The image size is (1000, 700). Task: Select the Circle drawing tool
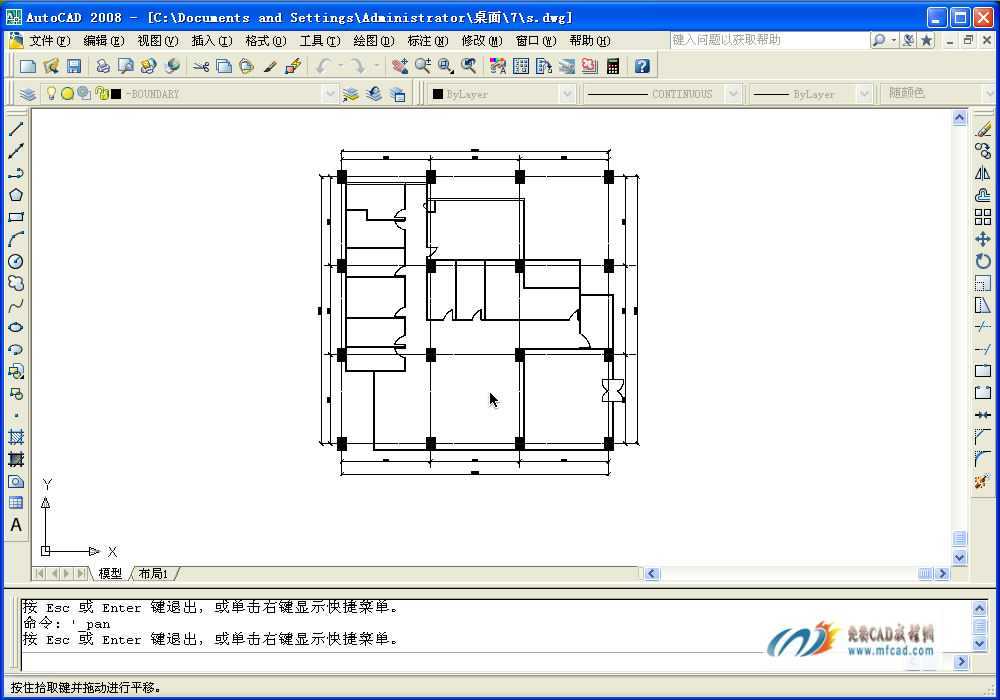tap(16, 261)
